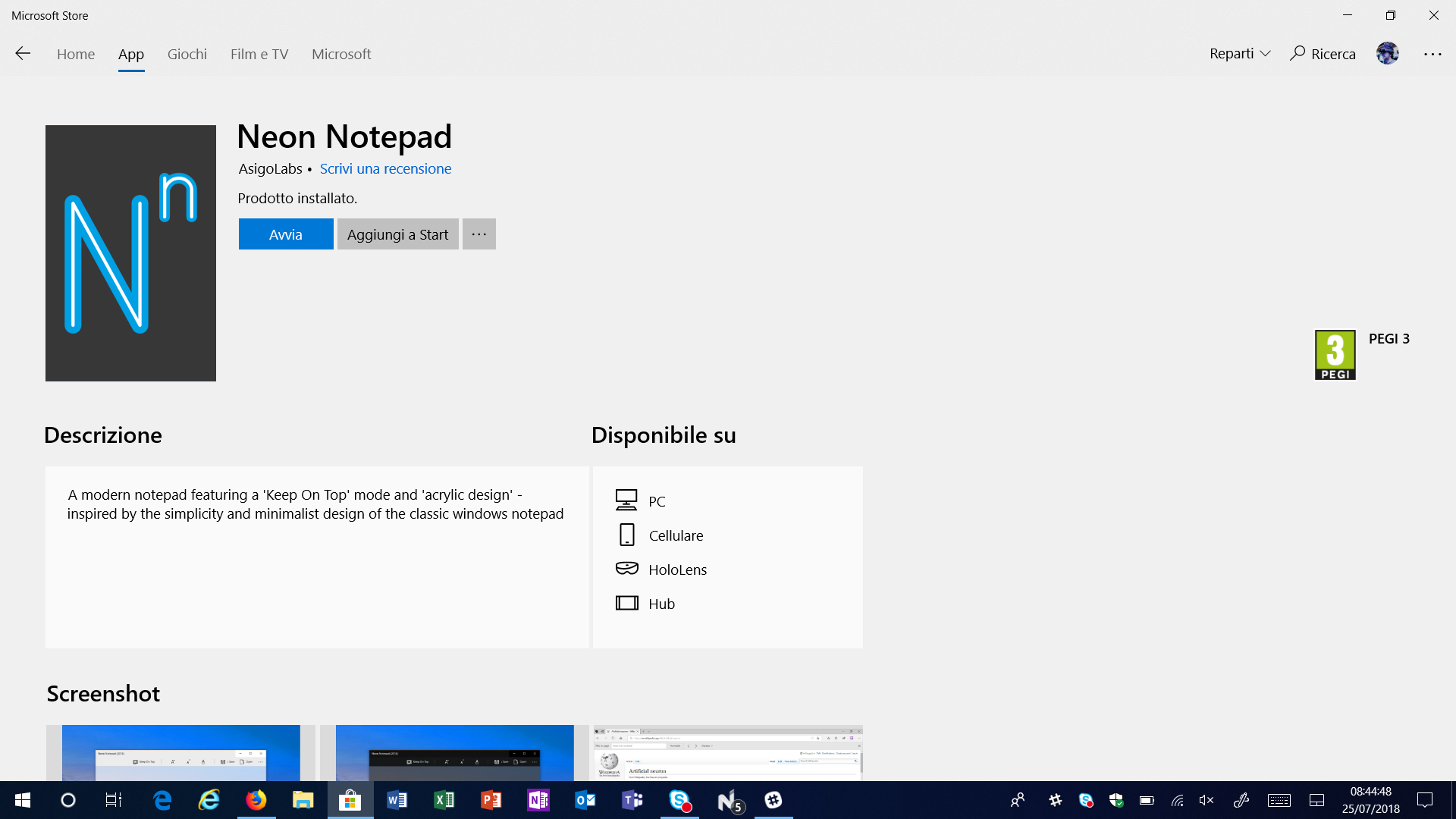Click the Neon Notepad app logo
Viewport: 1456px width, 819px height.
[130, 253]
